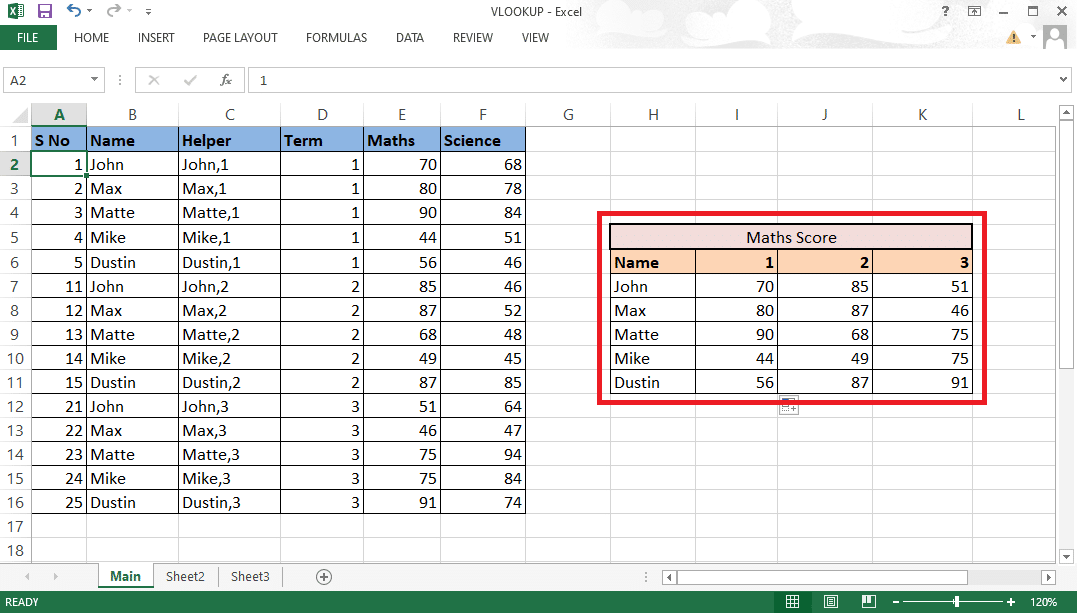Open Ribbon Display Options icon

[974, 11]
